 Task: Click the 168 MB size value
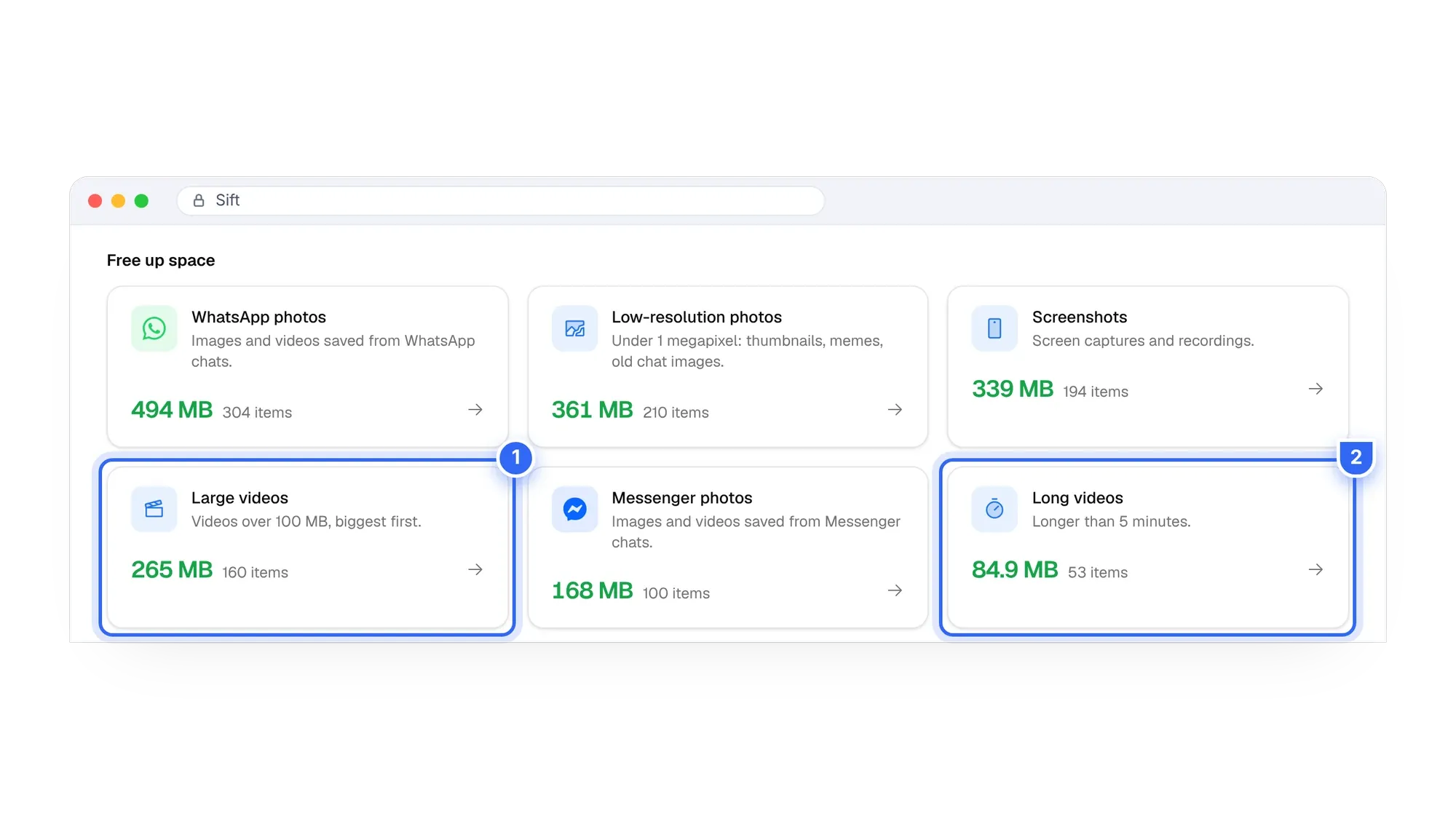[593, 590]
